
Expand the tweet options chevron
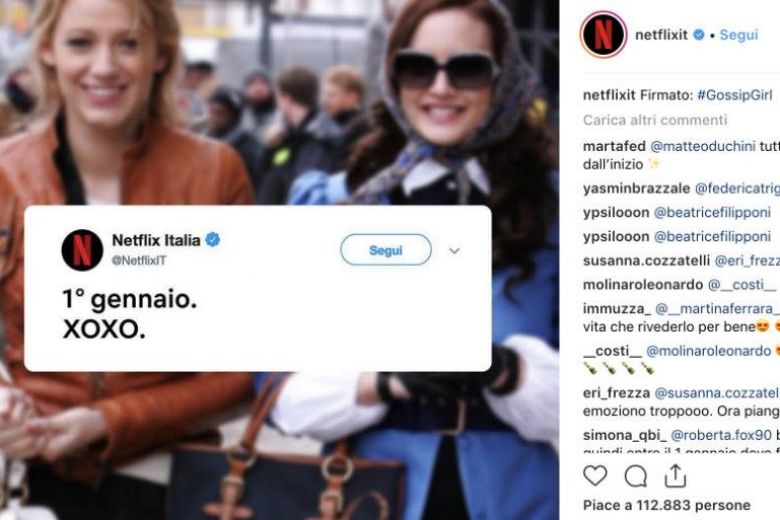(x=454, y=250)
